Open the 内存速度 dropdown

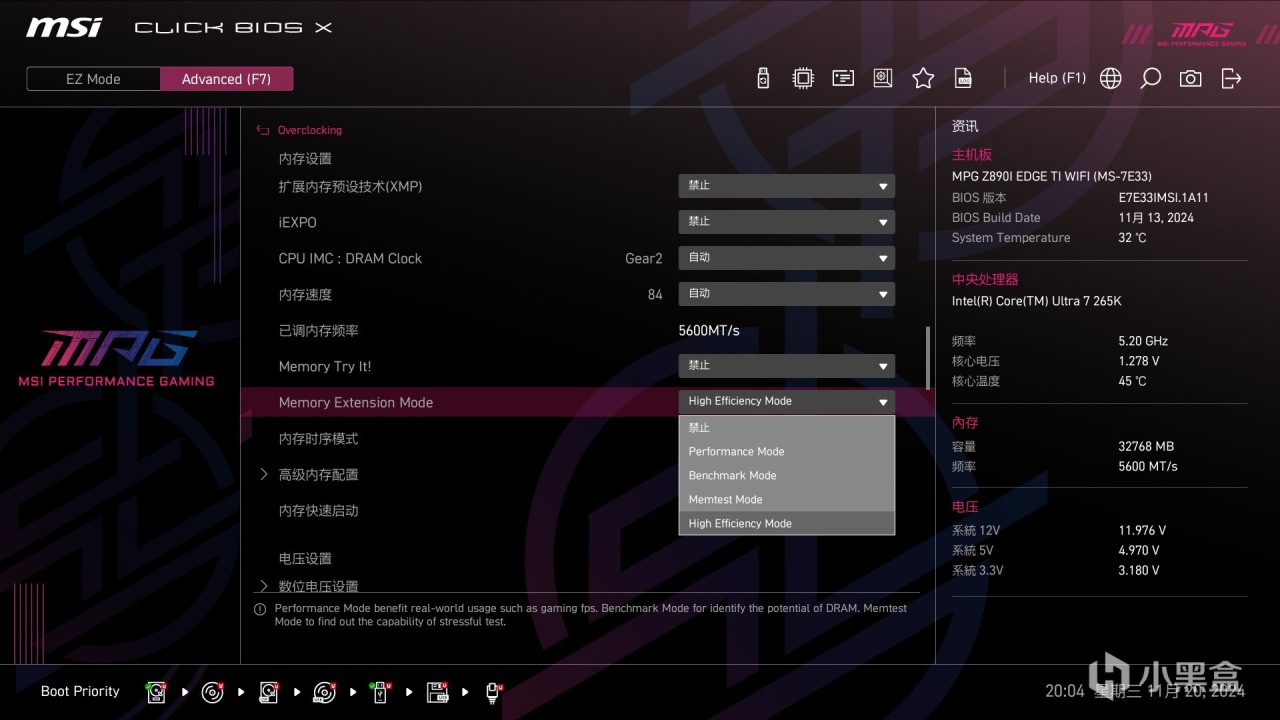click(786, 294)
